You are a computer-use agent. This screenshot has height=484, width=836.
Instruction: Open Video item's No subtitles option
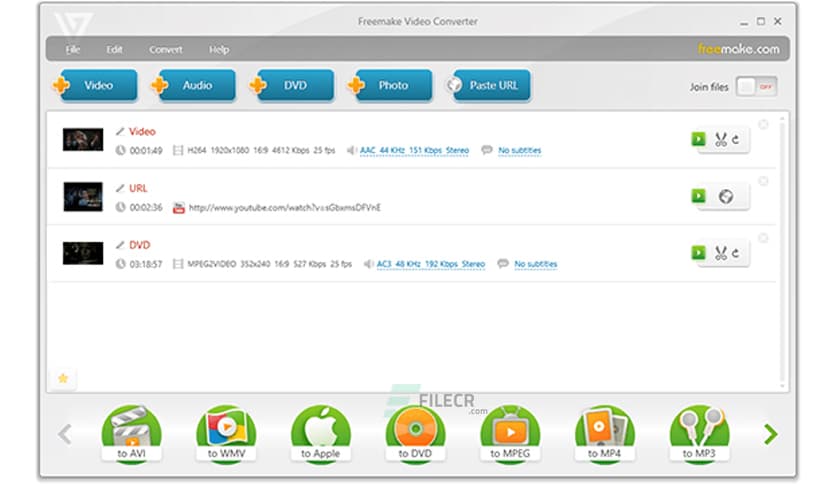(x=519, y=150)
